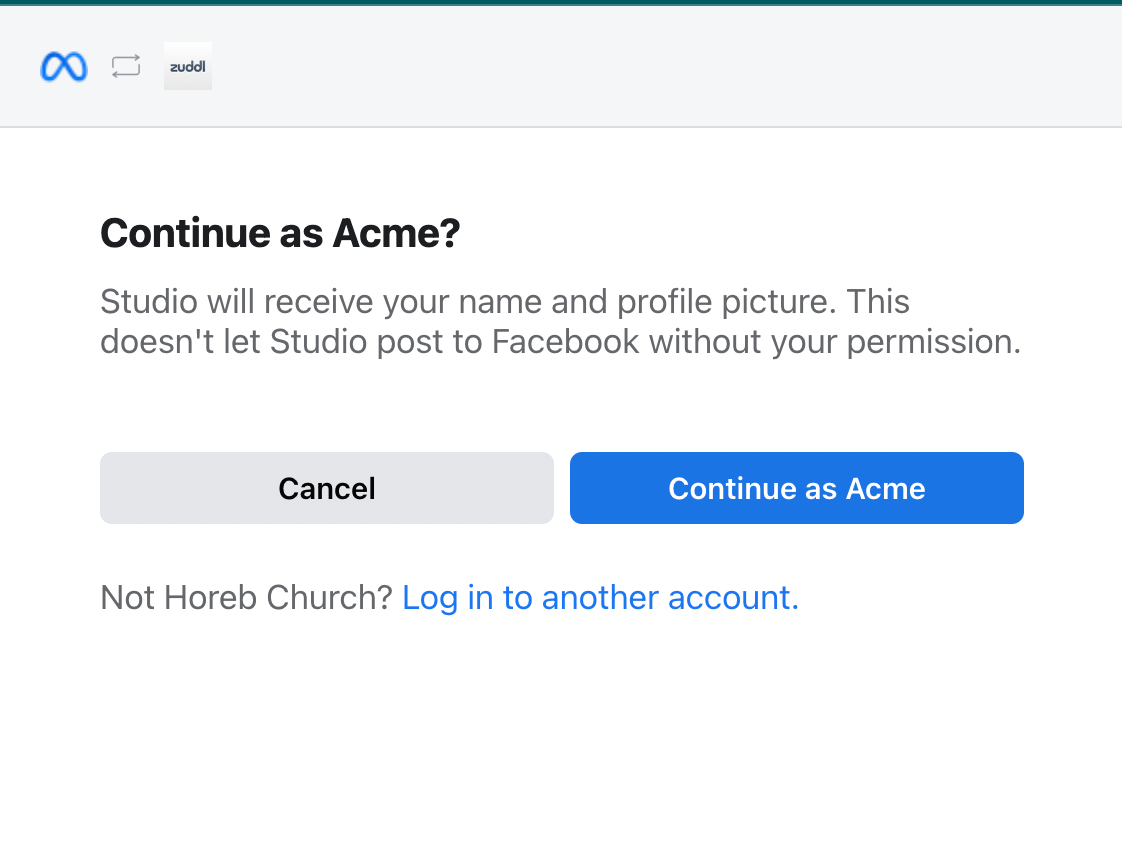Click the looping sync arrows between the logos
This screenshot has width=1122, height=846.
tap(125, 66)
